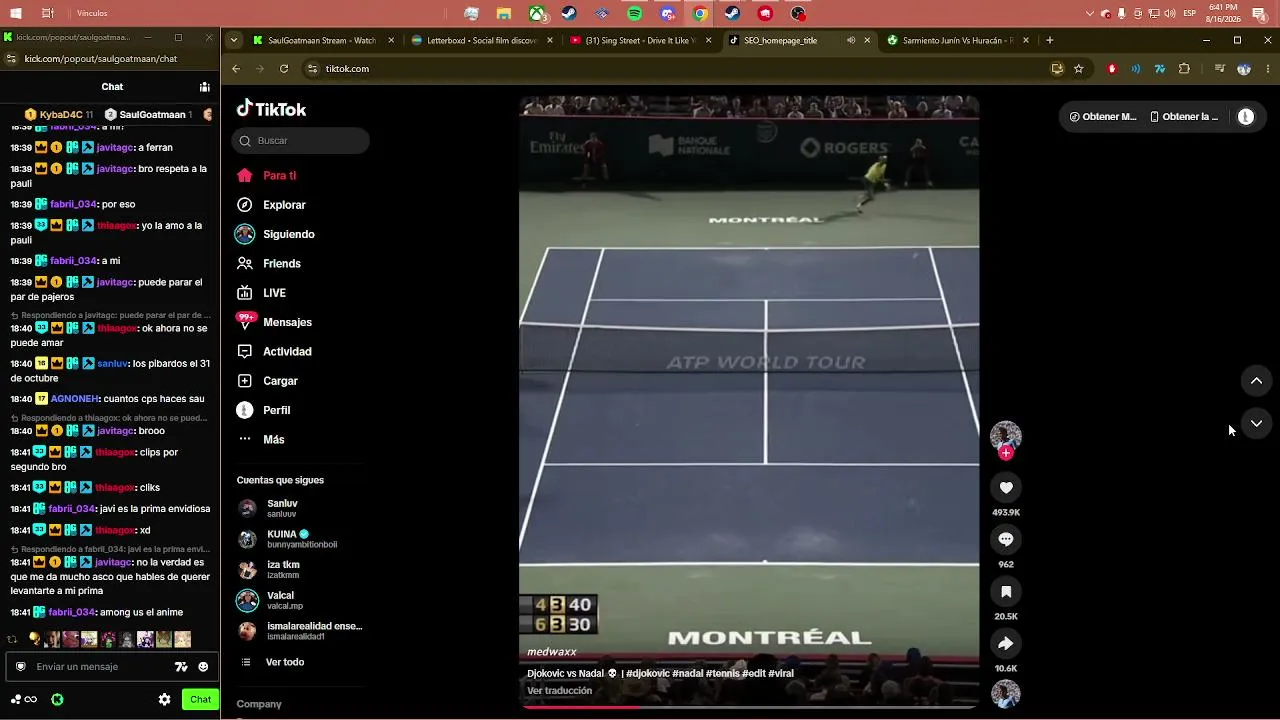Image resolution: width=1280 pixels, height=720 pixels.
Task: Open the Explorar page
Action: pos(271,205)
